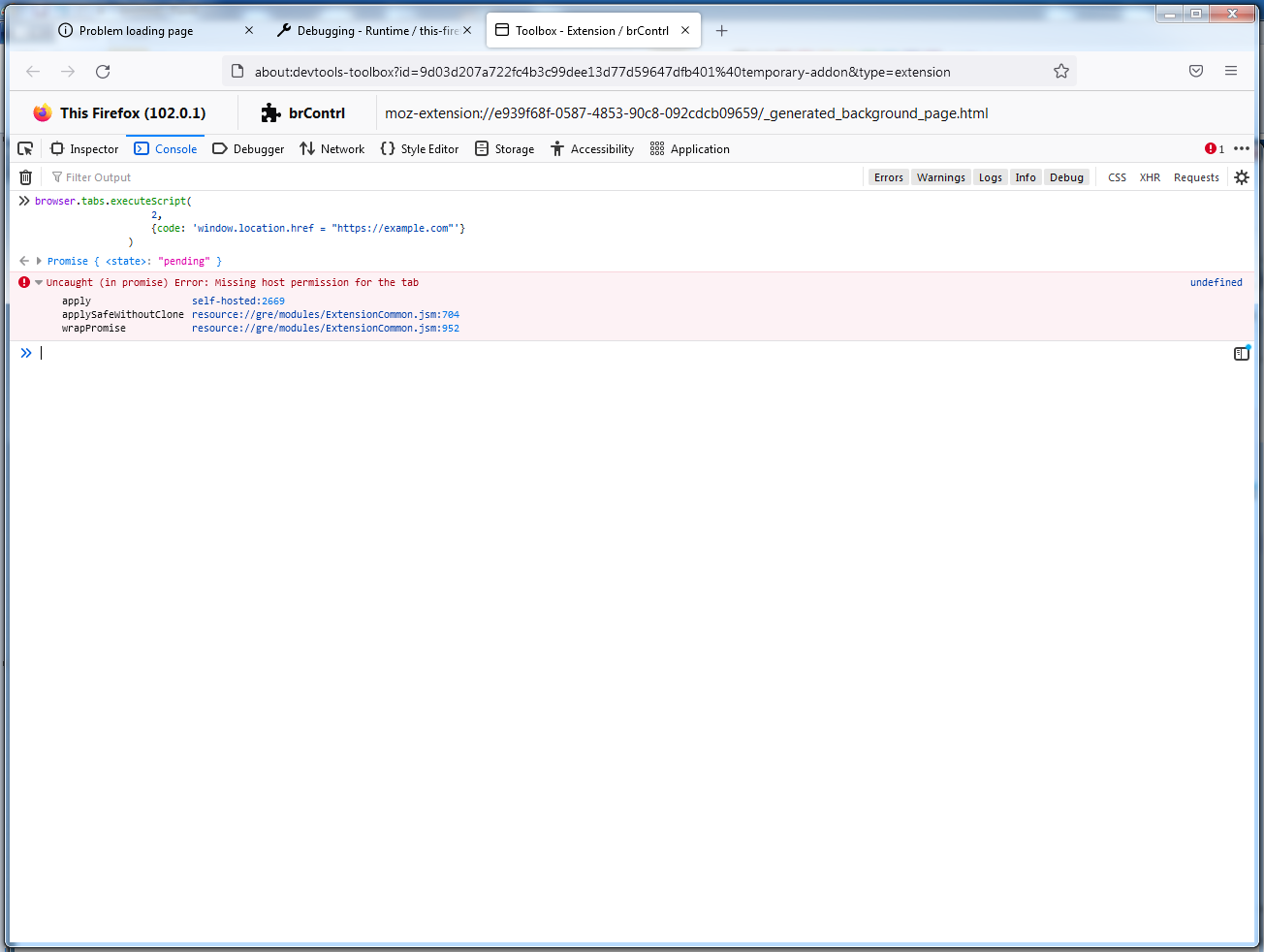
Task: Go forward to the next page
Action: (68, 71)
